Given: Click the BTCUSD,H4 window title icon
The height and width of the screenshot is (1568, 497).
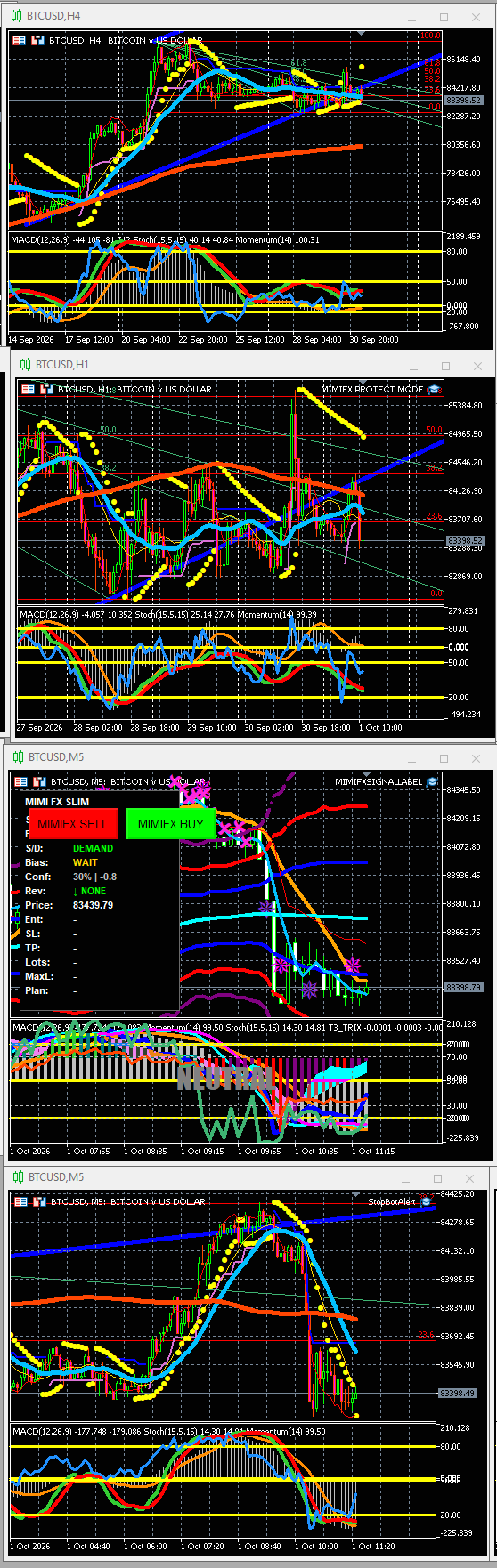Looking at the screenshot, I should point(17,16).
